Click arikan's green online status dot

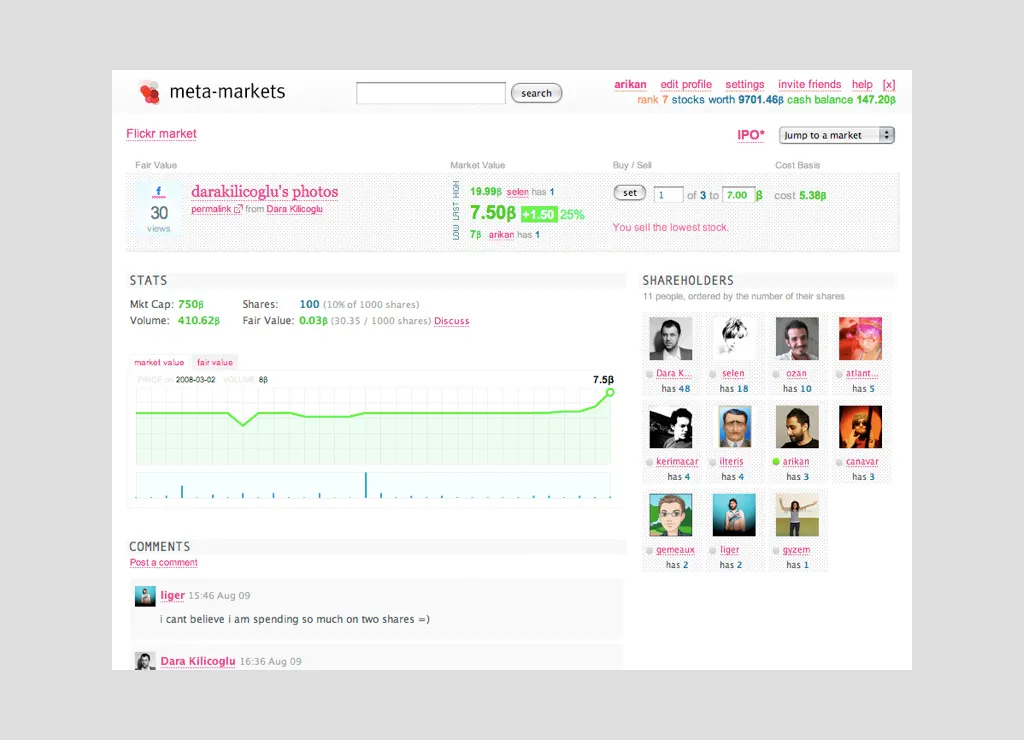775,462
